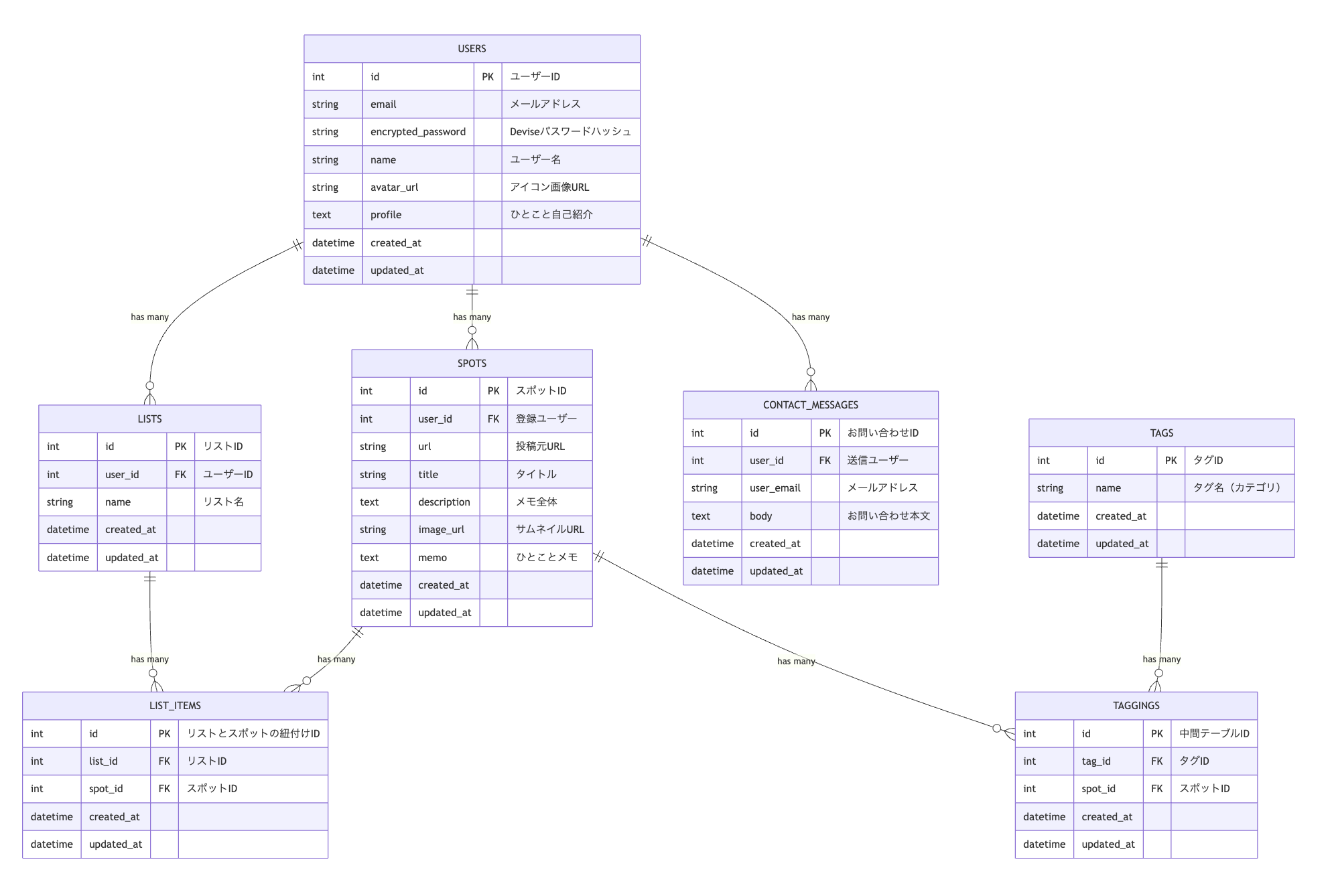Click user_email field in CONTACT_MESSAGES
Viewport: 1332px width, 896px height.
pyautogui.click(x=775, y=488)
